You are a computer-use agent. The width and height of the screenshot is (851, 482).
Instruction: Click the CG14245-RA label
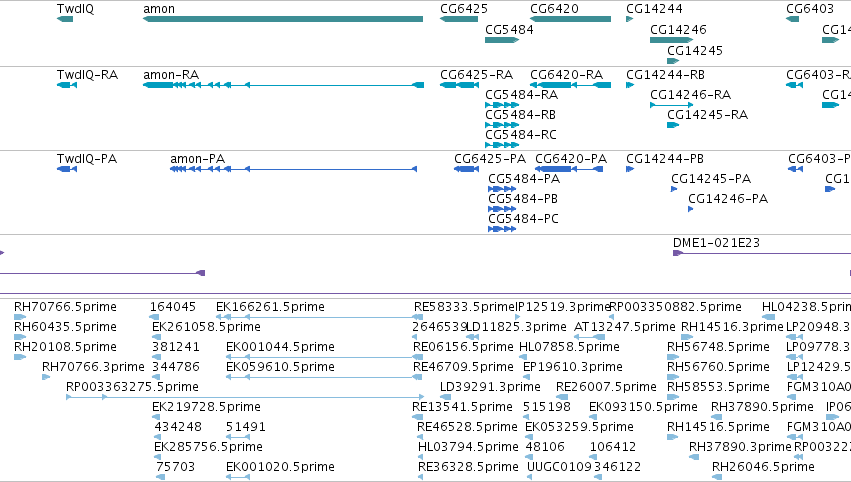[x=708, y=115]
